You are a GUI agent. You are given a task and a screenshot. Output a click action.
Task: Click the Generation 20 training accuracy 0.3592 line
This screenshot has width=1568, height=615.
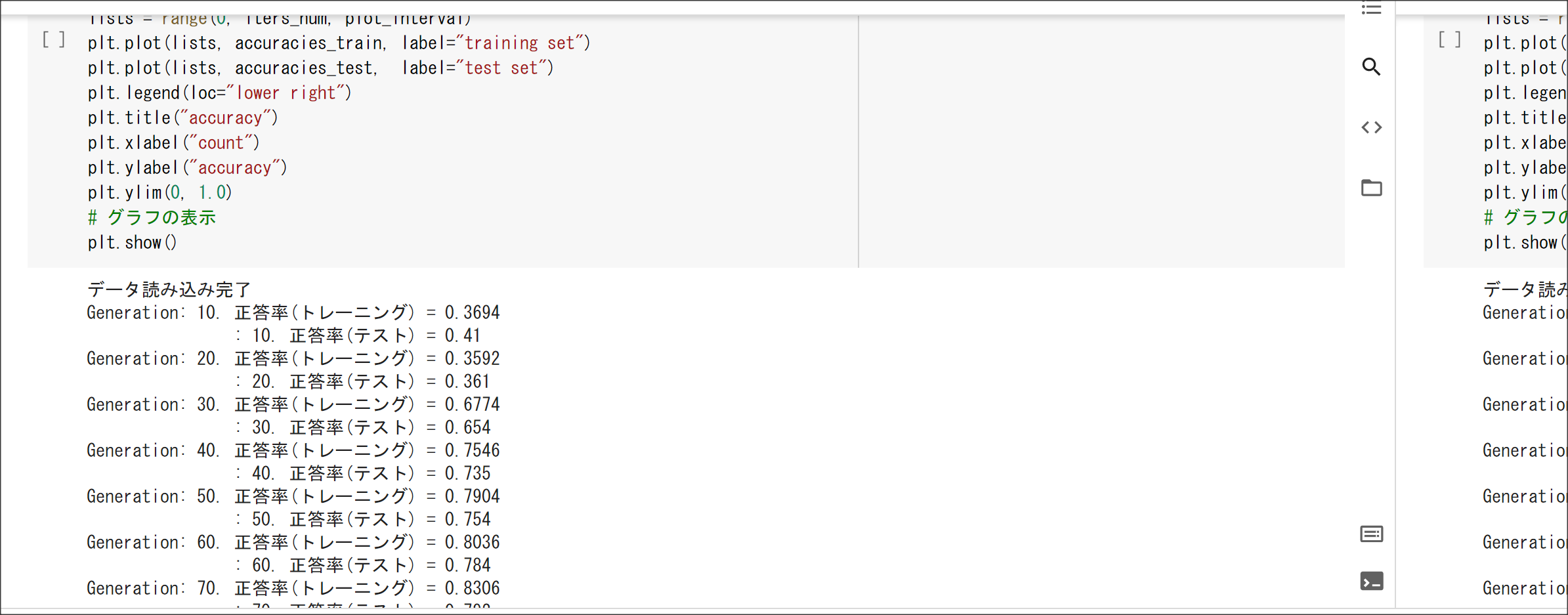[293, 358]
